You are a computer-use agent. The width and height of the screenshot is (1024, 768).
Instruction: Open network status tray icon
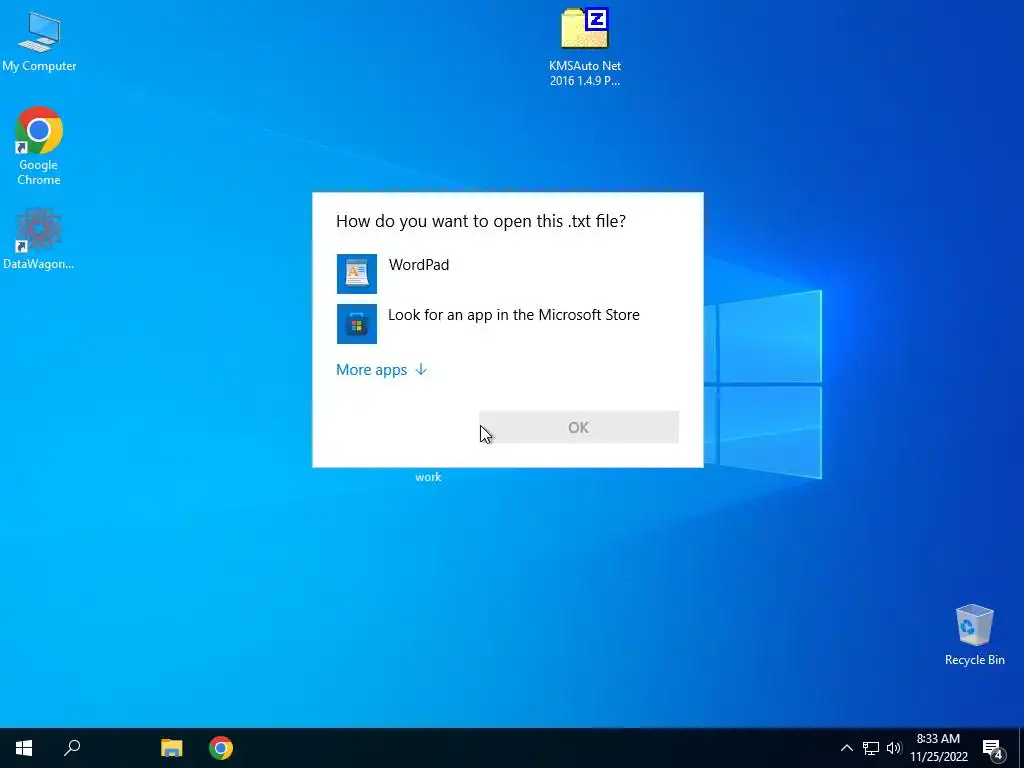coord(871,748)
